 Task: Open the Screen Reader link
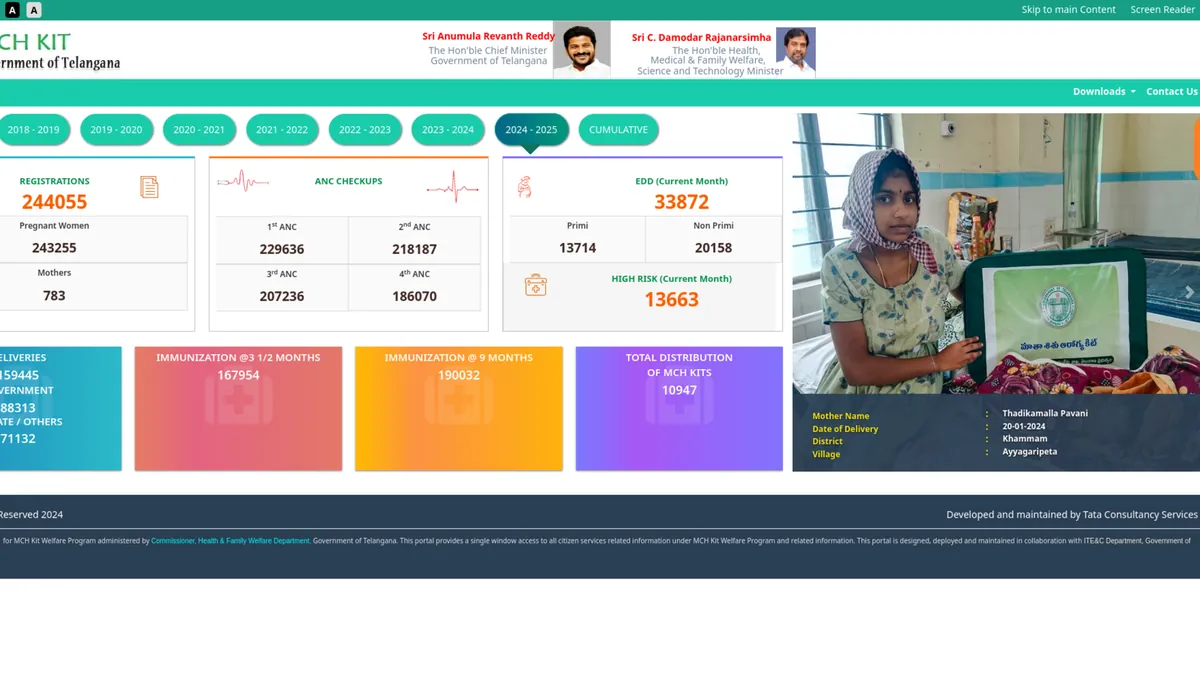point(1163,10)
